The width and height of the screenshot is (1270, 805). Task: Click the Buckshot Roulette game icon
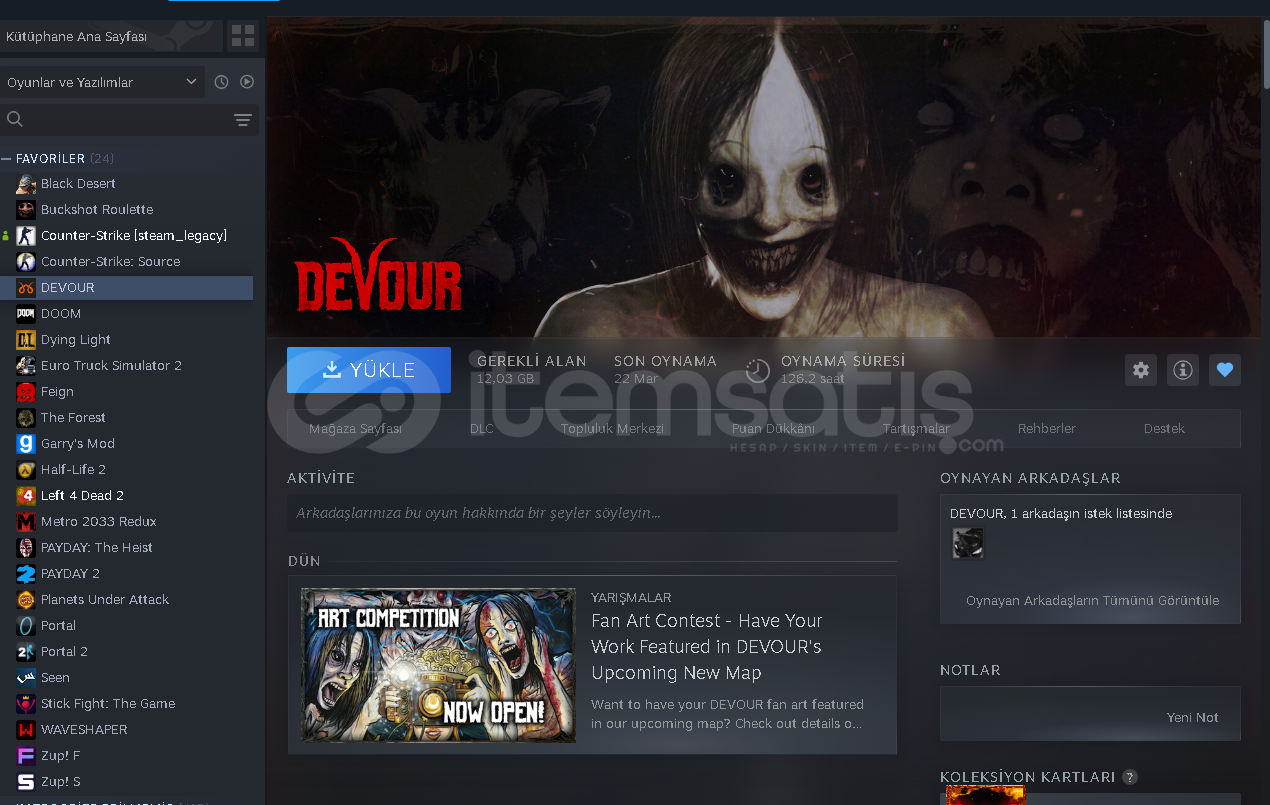(x=26, y=209)
